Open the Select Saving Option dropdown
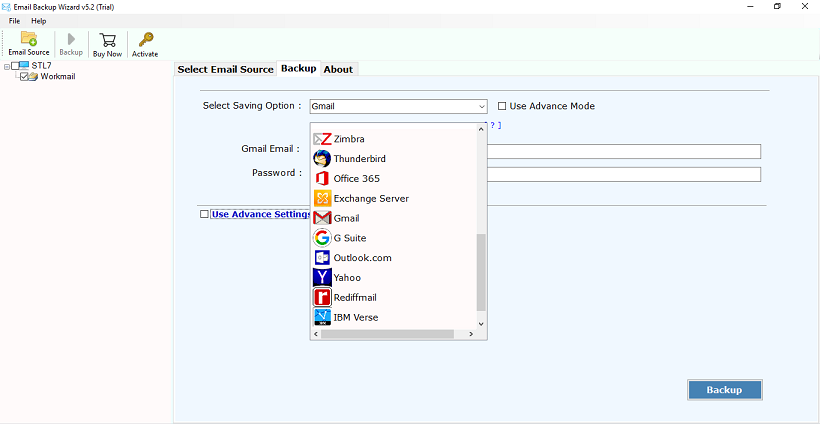Viewport: 821px width, 424px height. [x=398, y=106]
